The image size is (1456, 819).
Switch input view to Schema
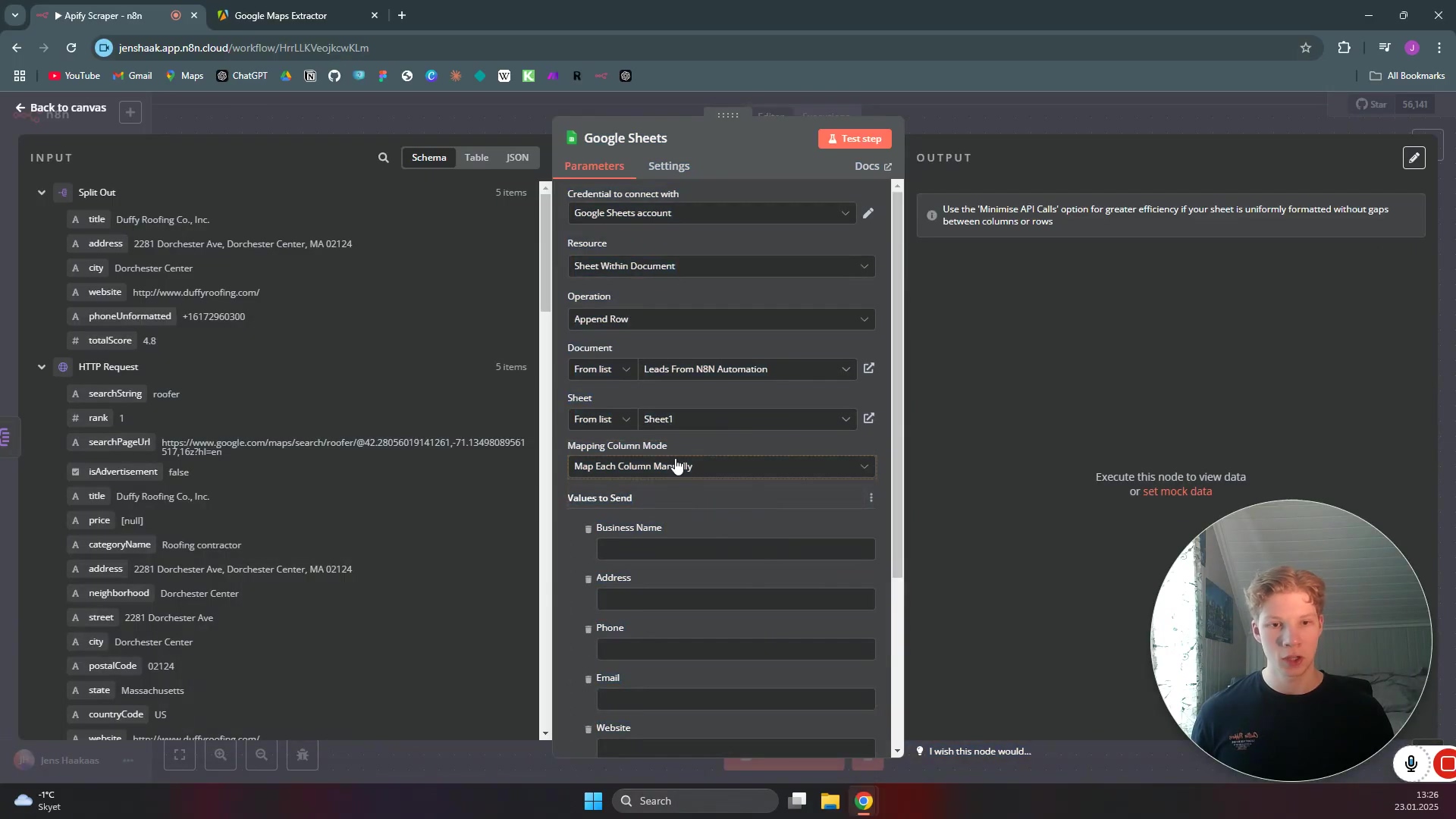pyautogui.click(x=428, y=158)
